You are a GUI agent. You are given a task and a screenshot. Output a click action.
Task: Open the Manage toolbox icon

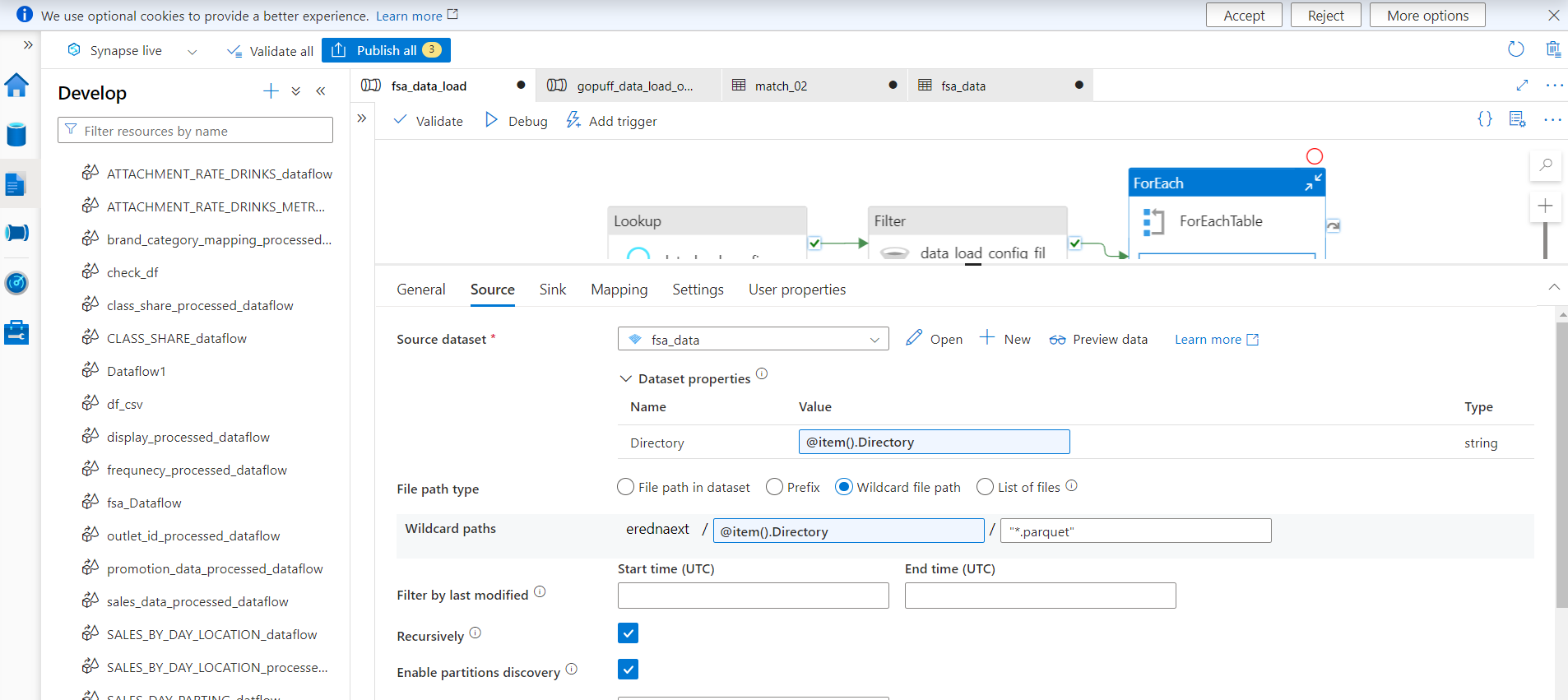tap(16, 332)
